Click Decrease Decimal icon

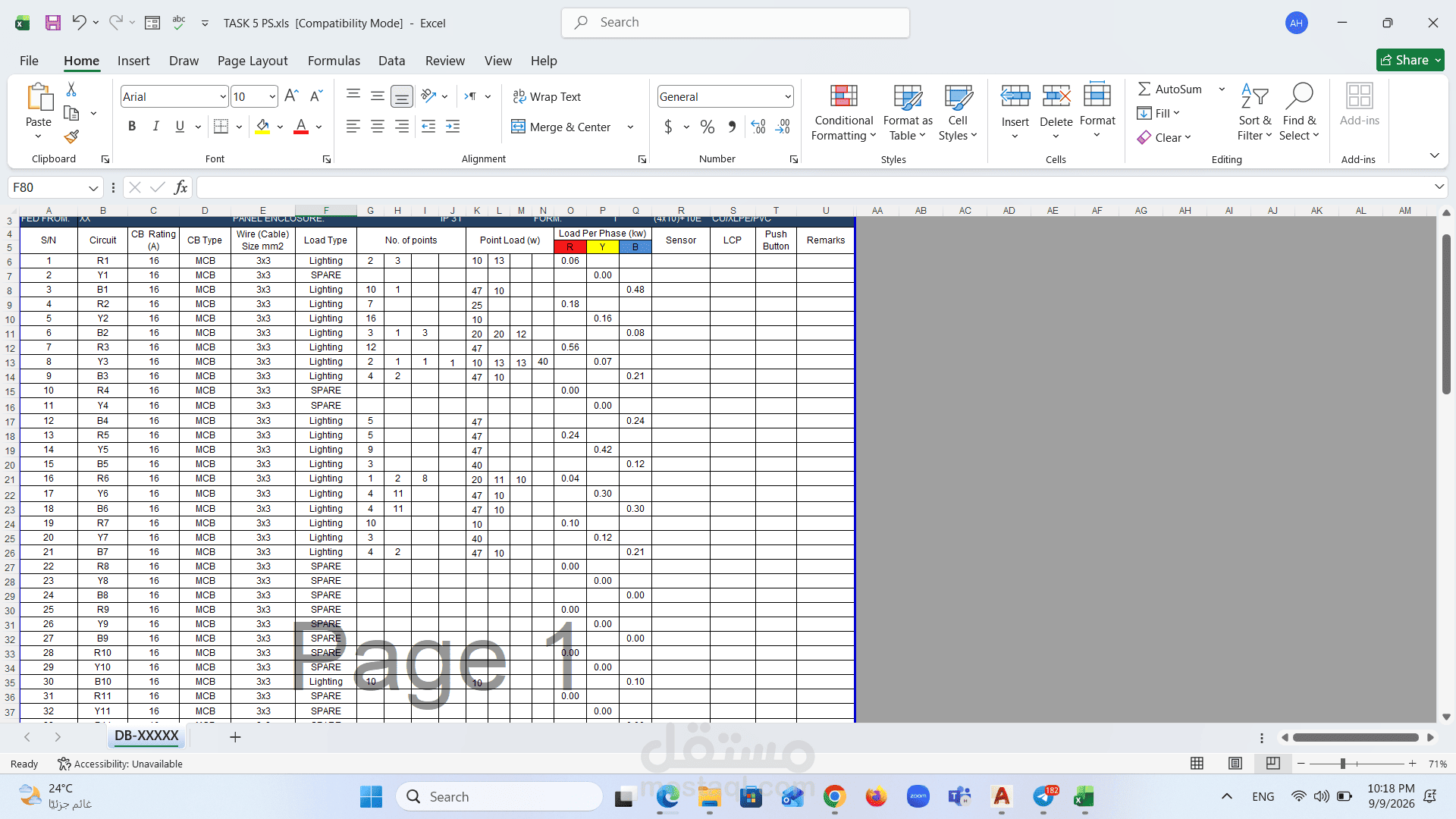[x=783, y=127]
